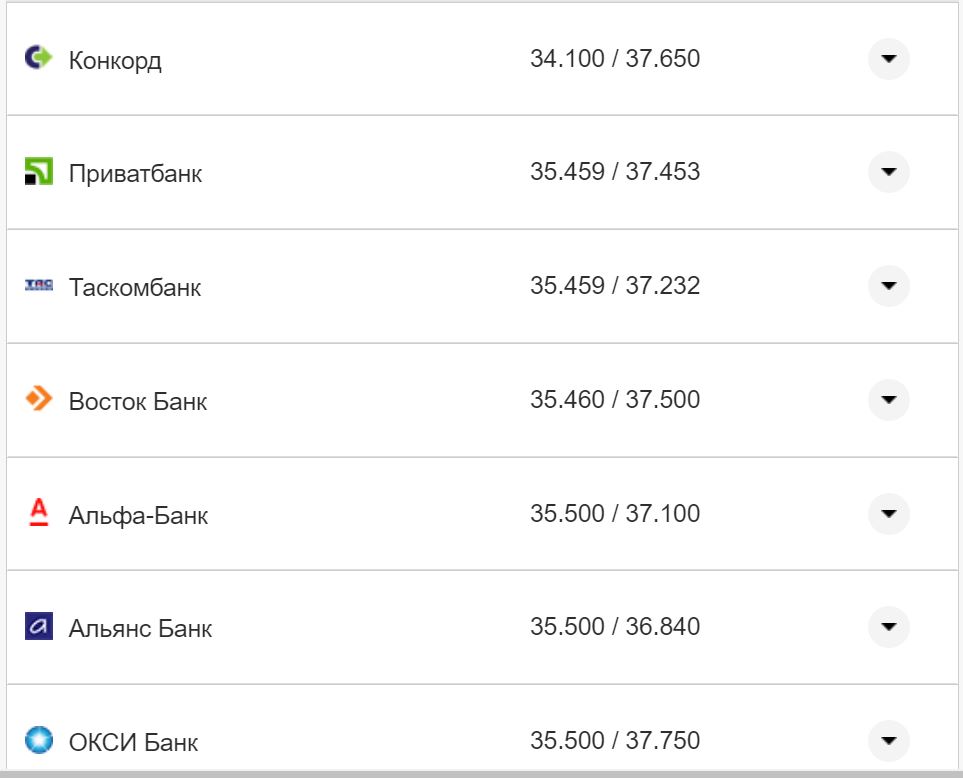Click Альянс Банк rate 35.500 / 36.840
This screenshot has height=778, width=963.
615,627
